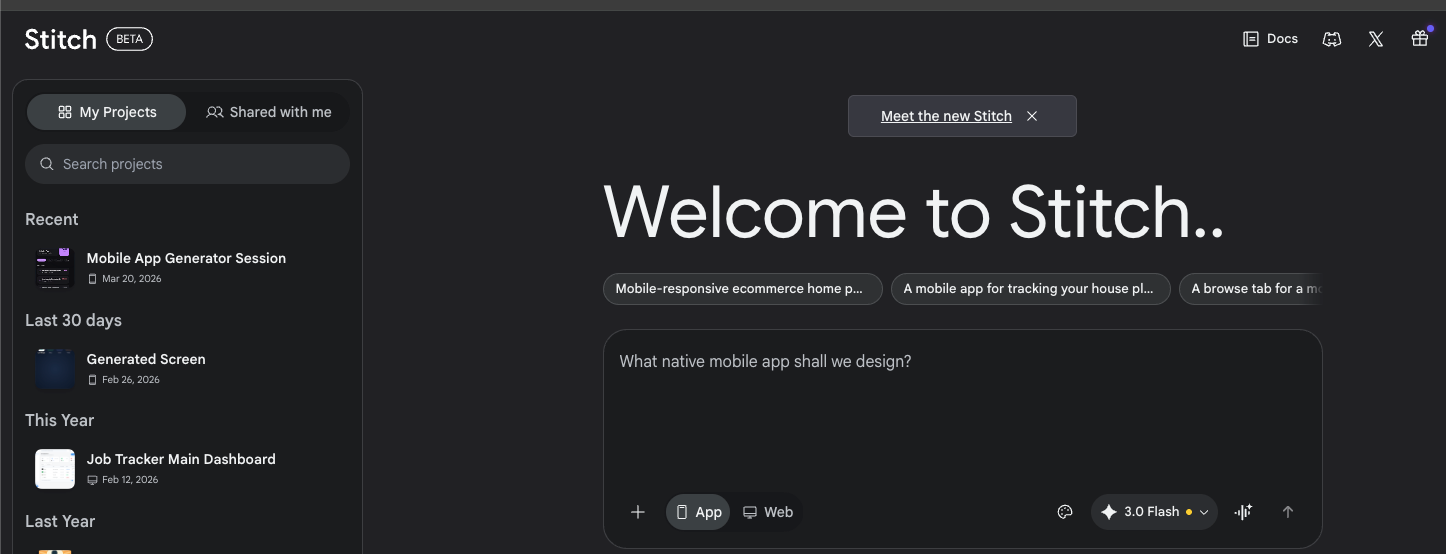Pick the house plants tracking app suggestion
Screen dimensions: 1446x554
(x=1030, y=288)
